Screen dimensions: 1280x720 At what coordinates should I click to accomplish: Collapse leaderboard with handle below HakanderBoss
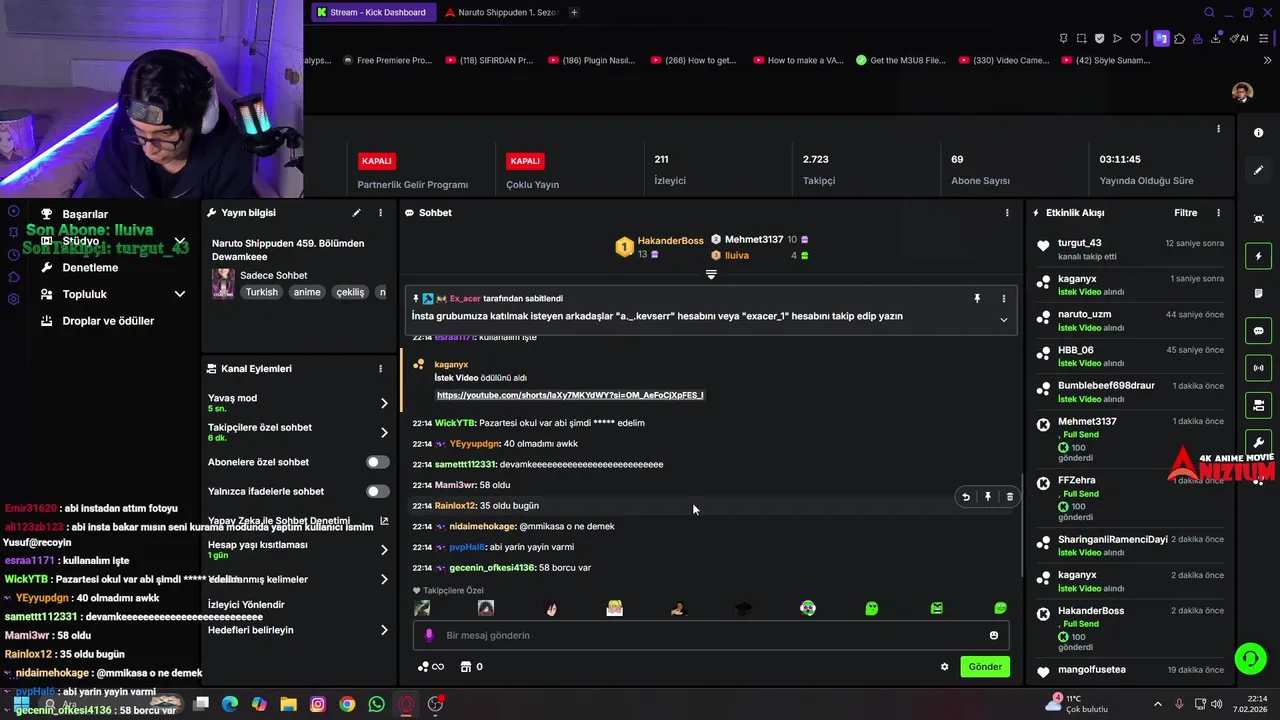tap(711, 274)
